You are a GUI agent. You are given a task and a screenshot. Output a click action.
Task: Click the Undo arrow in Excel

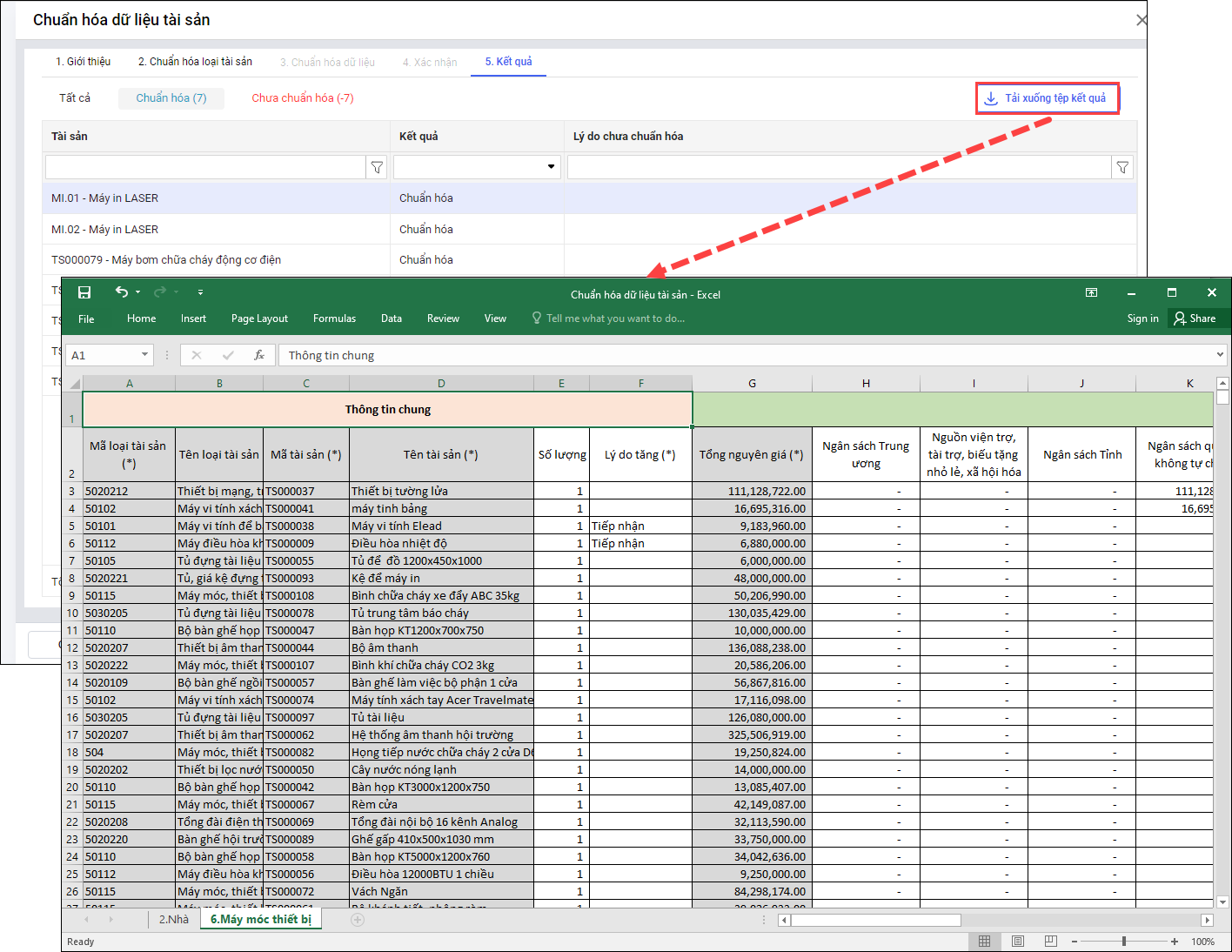click(x=122, y=292)
